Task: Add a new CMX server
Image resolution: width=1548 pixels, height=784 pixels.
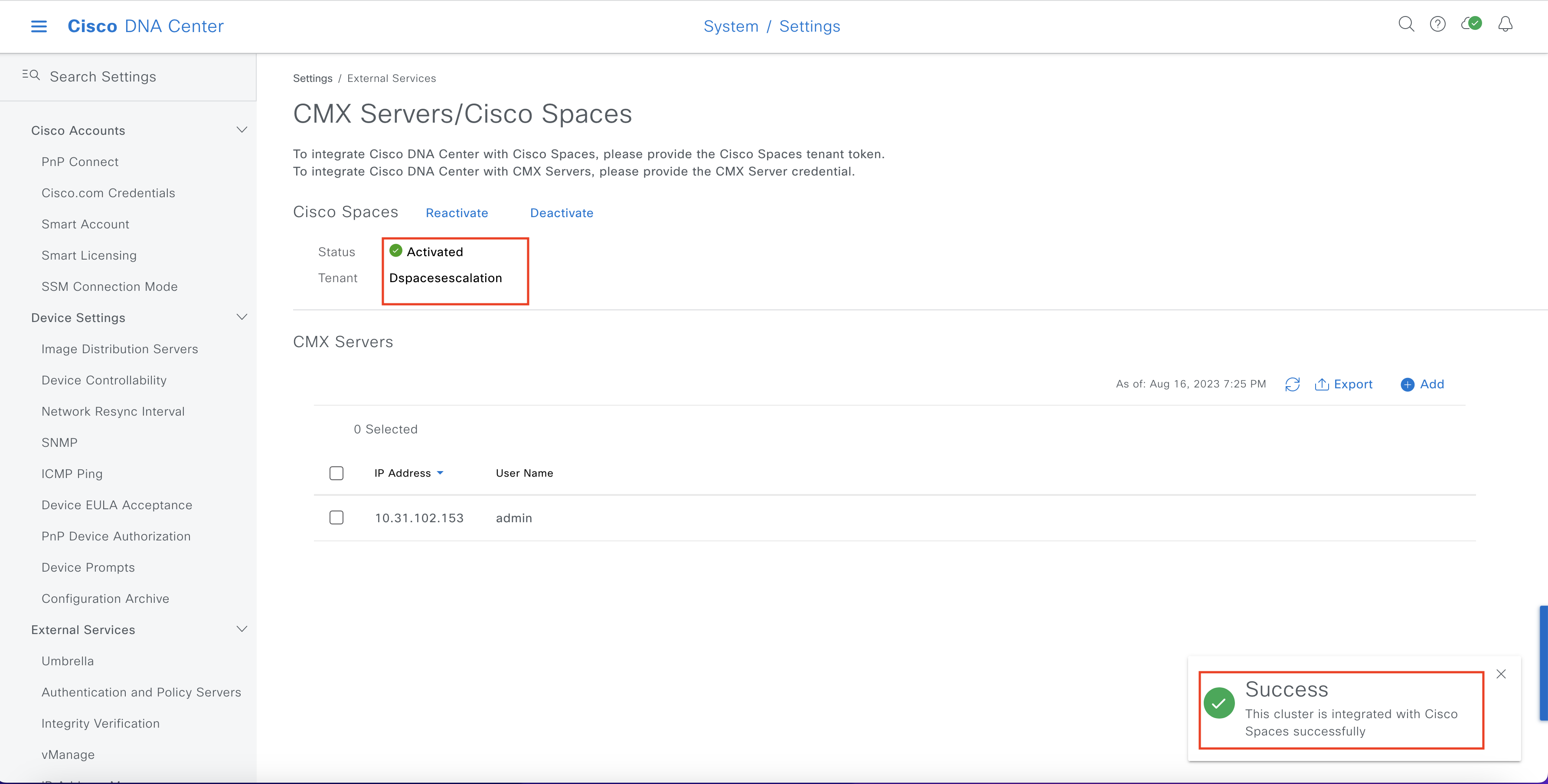Action: 1422,384
